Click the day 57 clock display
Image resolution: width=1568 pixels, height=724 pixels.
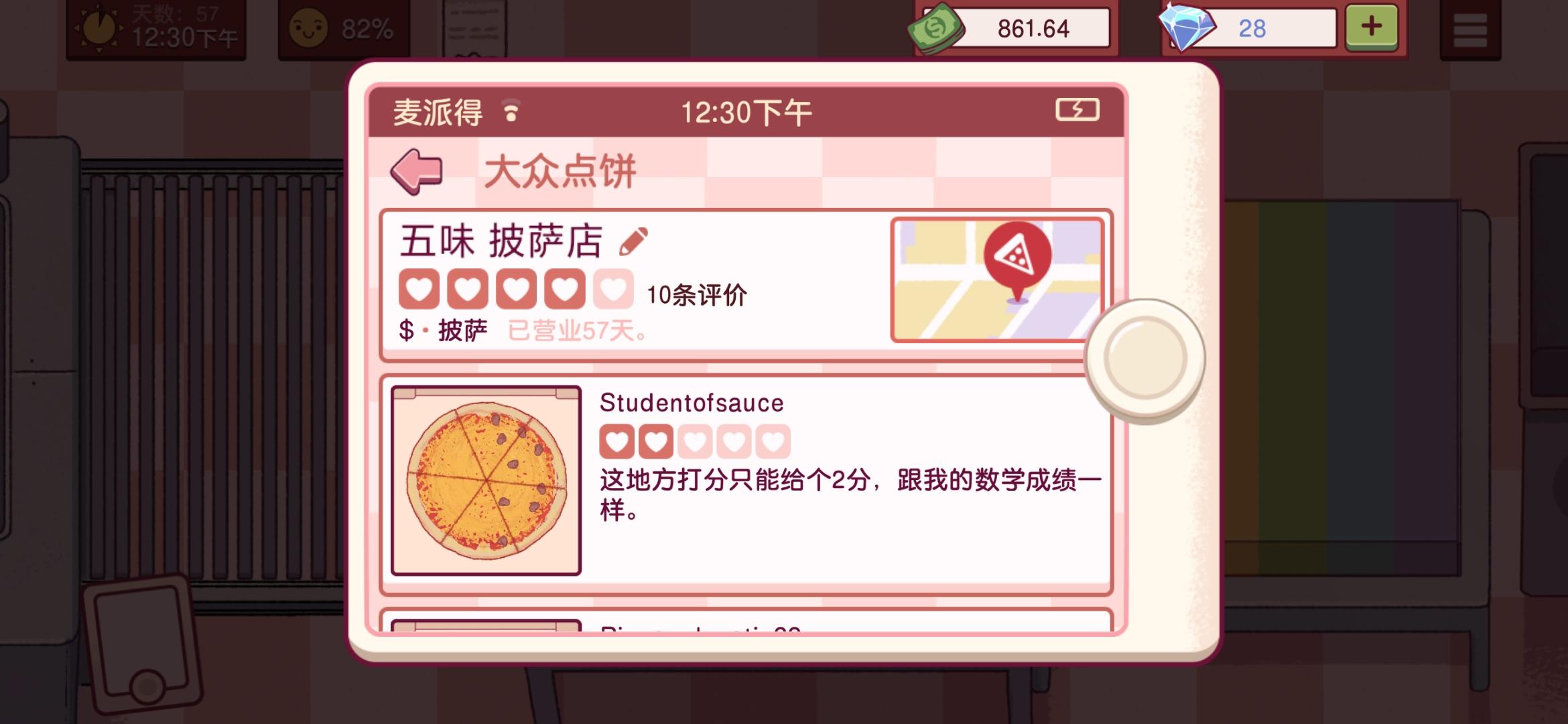[156, 29]
